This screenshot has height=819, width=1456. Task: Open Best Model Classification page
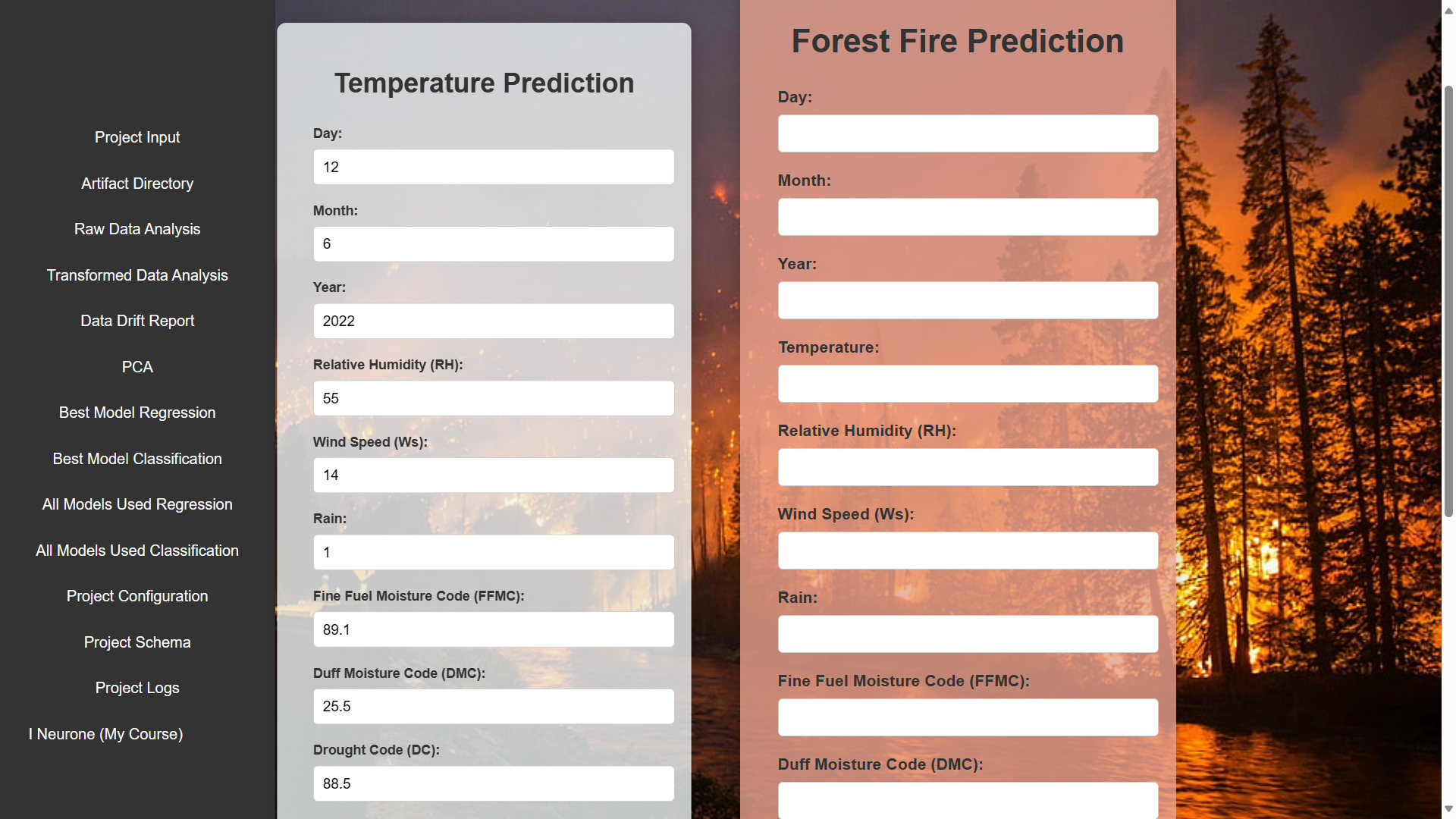pyautogui.click(x=136, y=458)
